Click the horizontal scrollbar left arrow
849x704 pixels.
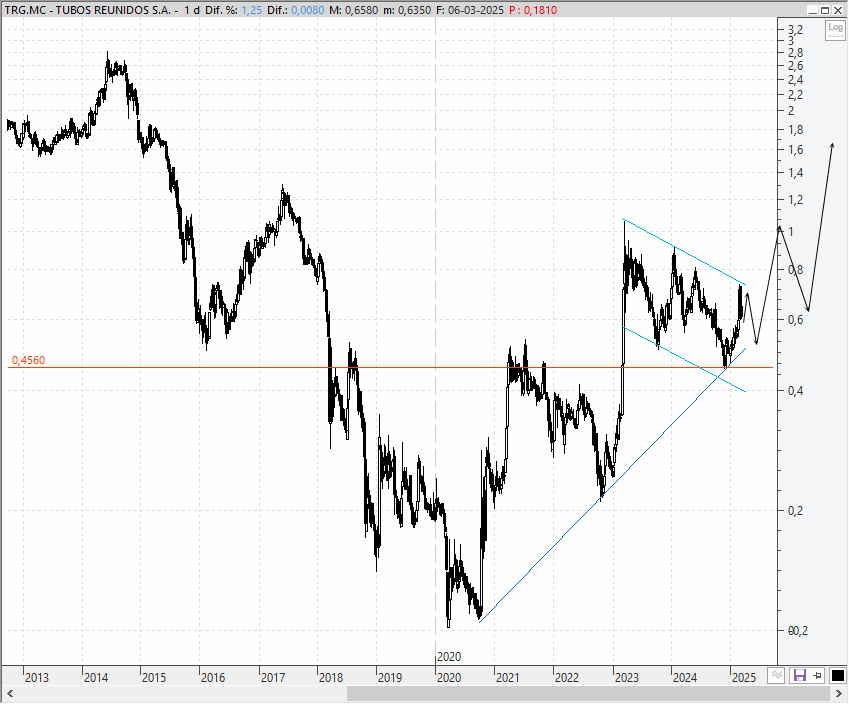[9, 694]
